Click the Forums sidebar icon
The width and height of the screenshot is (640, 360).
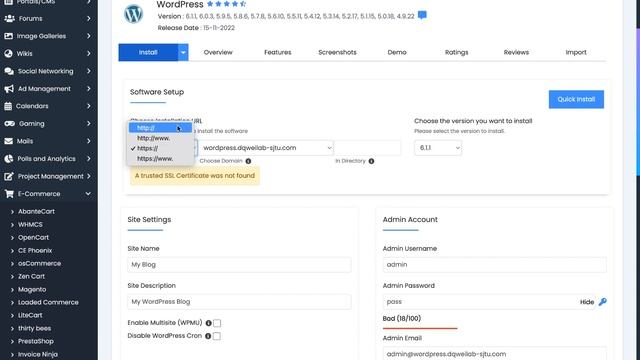coord(9,18)
